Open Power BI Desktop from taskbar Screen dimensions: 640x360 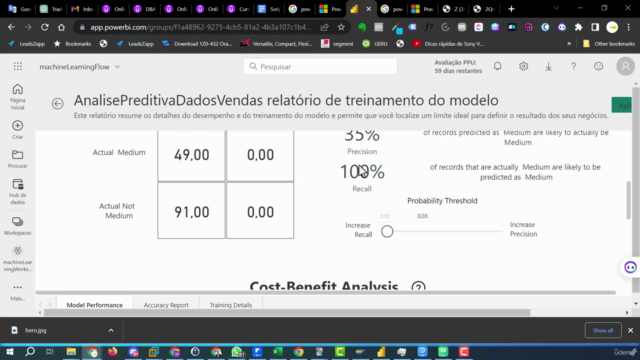pyautogui.click(x=381, y=352)
